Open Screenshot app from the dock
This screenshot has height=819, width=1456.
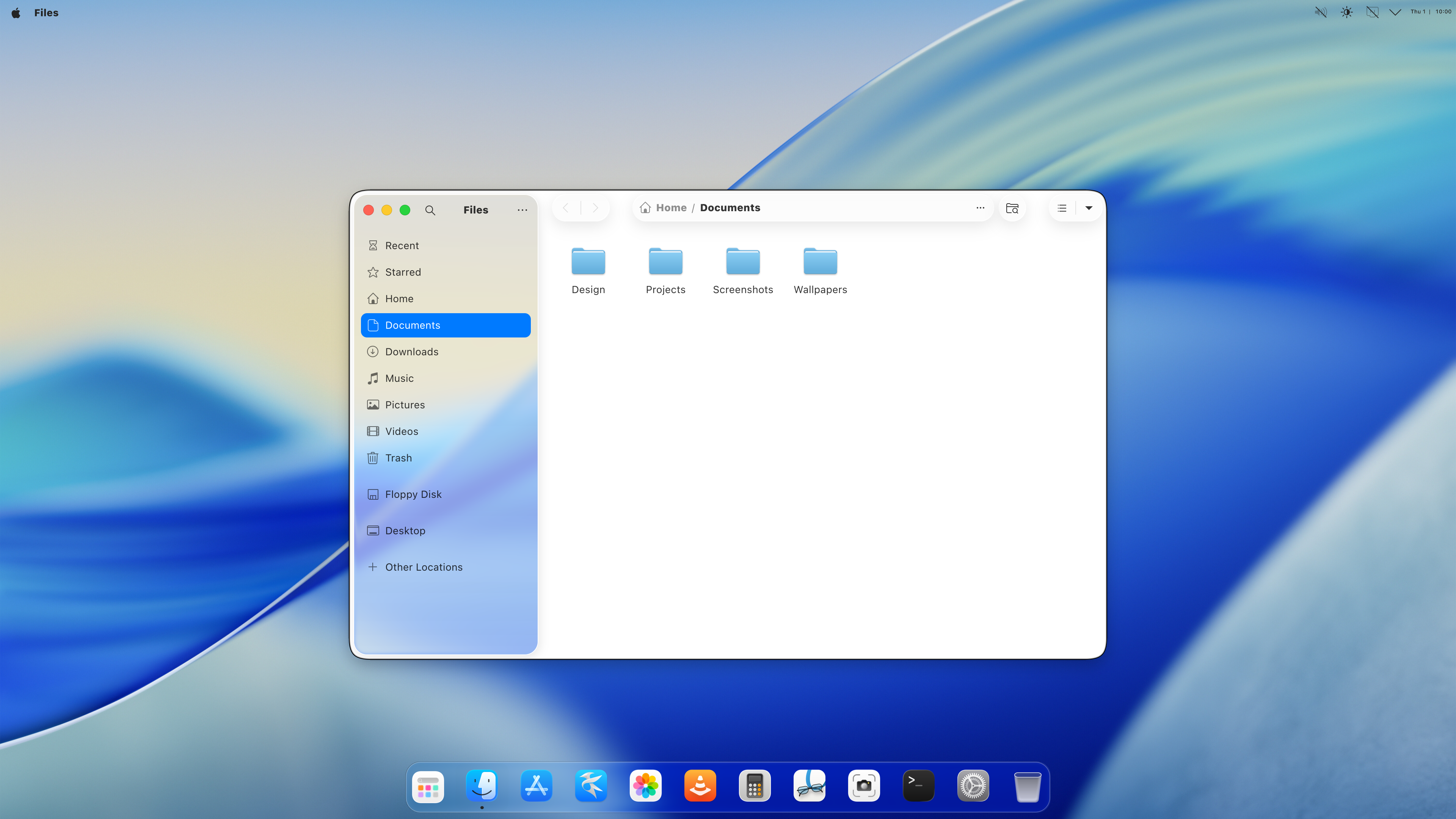(x=864, y=786)
